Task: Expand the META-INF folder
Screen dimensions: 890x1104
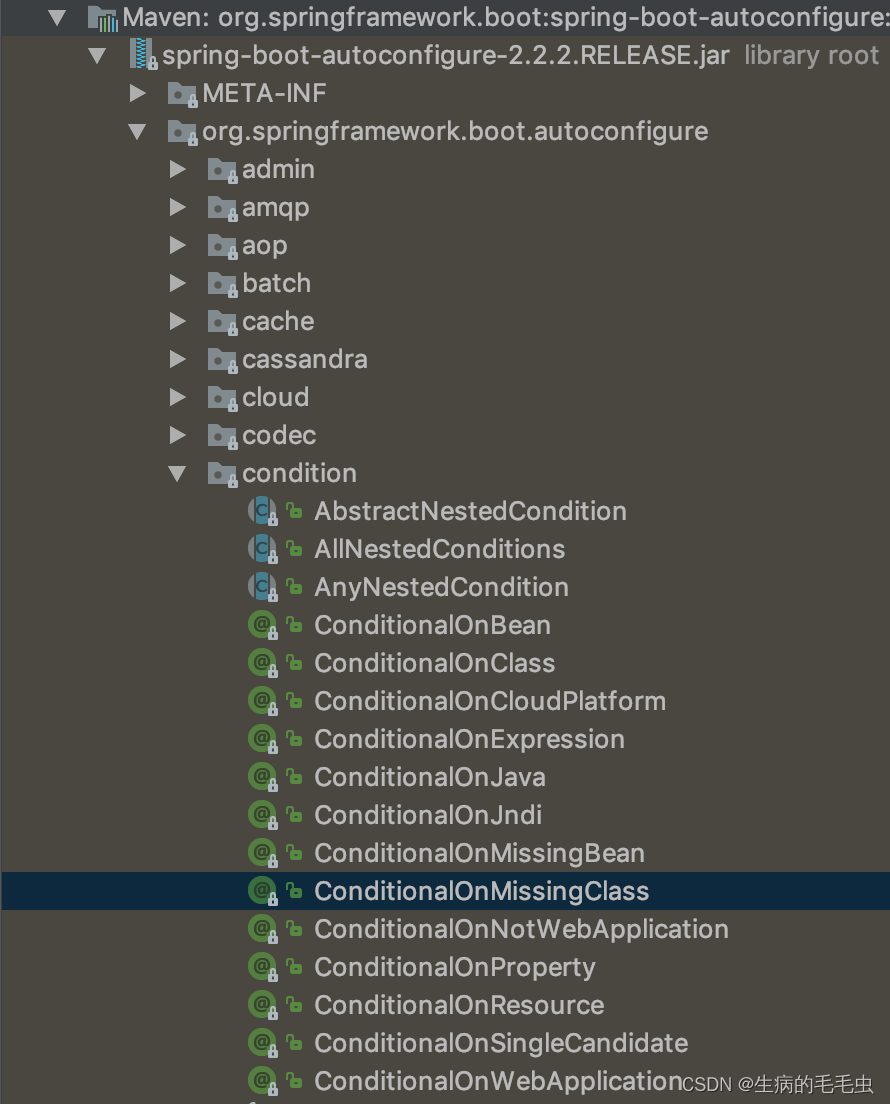Action: click(x=138, y=93)
